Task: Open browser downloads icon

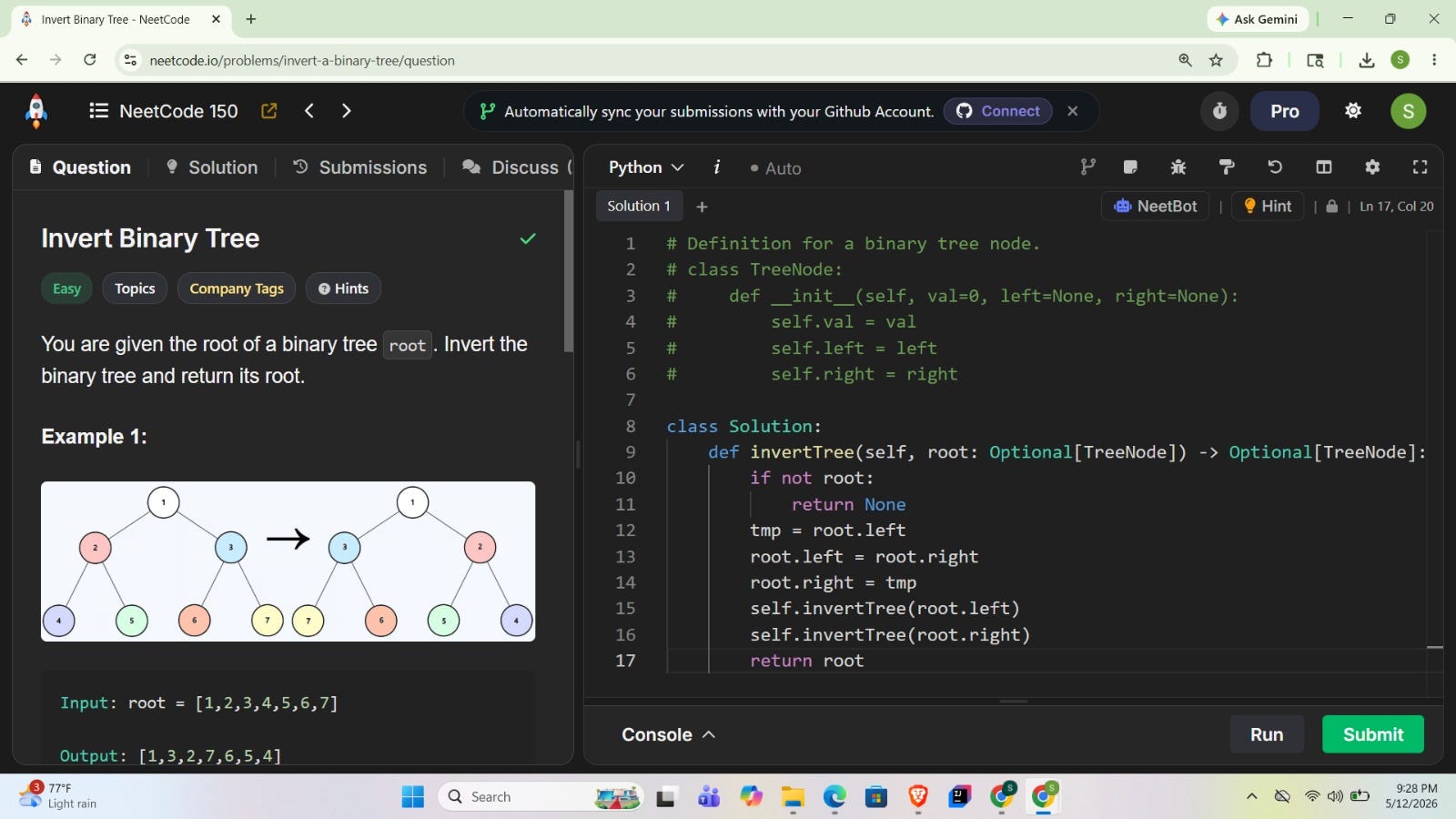Action: point(1366,60)
